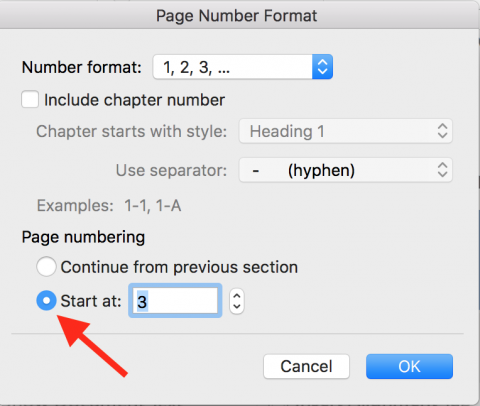
Task: Decrease Start at value with down arrow
Action: (237, 307)
